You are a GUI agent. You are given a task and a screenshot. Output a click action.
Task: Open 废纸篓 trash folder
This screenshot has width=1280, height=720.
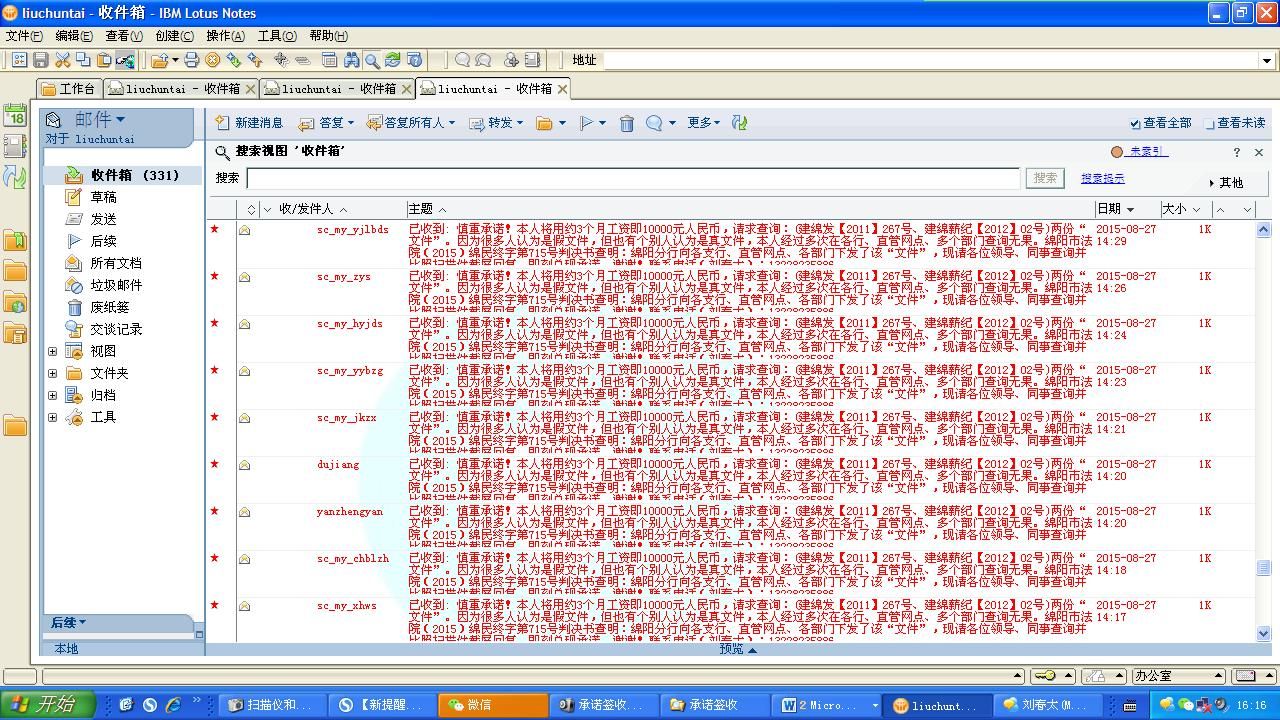(109, 307)
